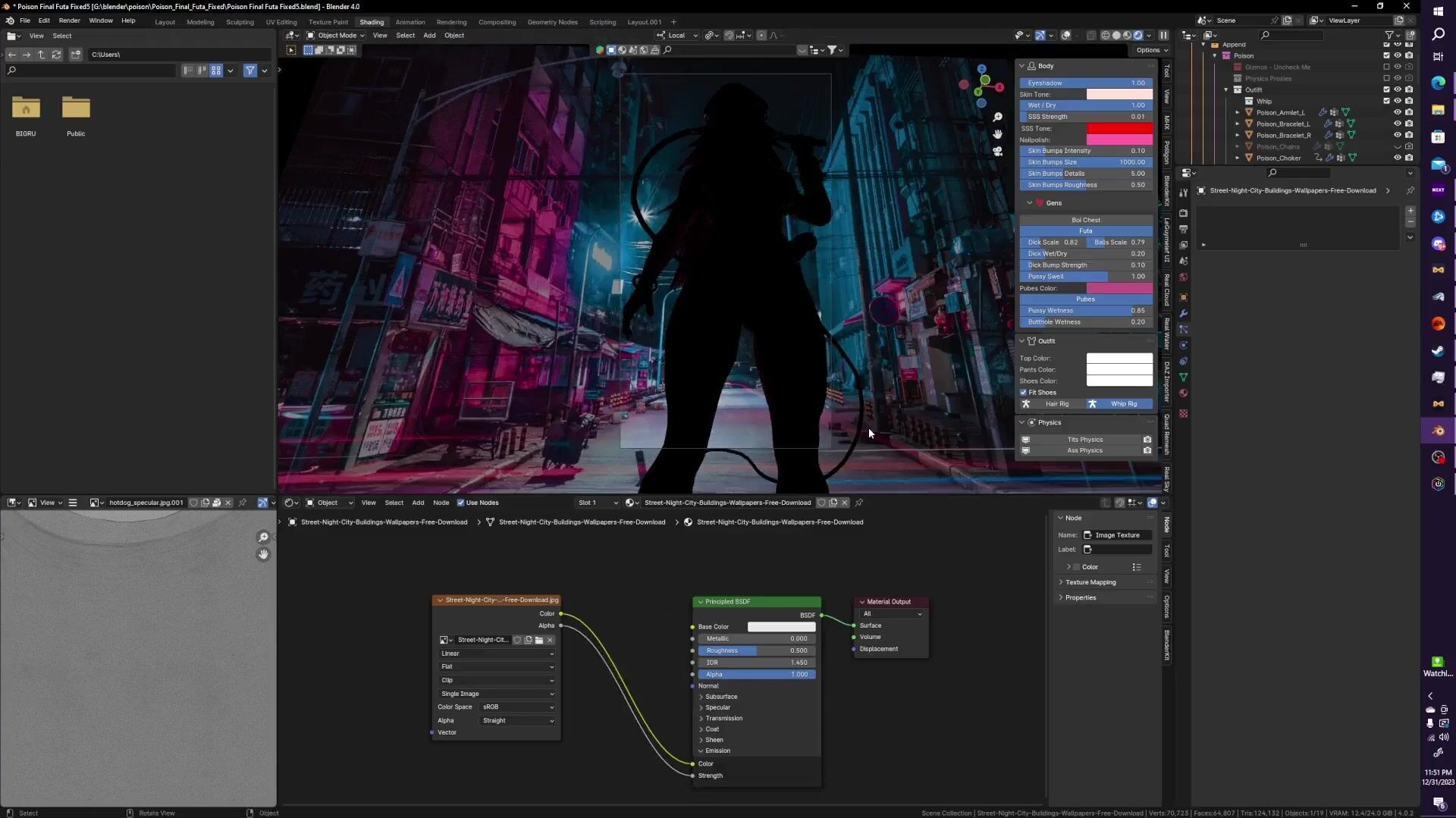Image resolution: width=1456 pixels, height=818 pixels.
Task: Open the Render menu
Action: [69, 20]
